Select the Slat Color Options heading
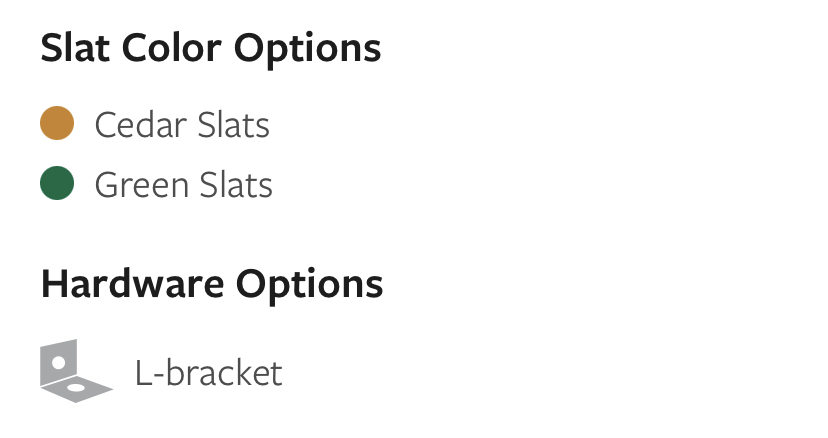Image resolution: width=828 pixels, height=438 pixels. coord(211,49)
